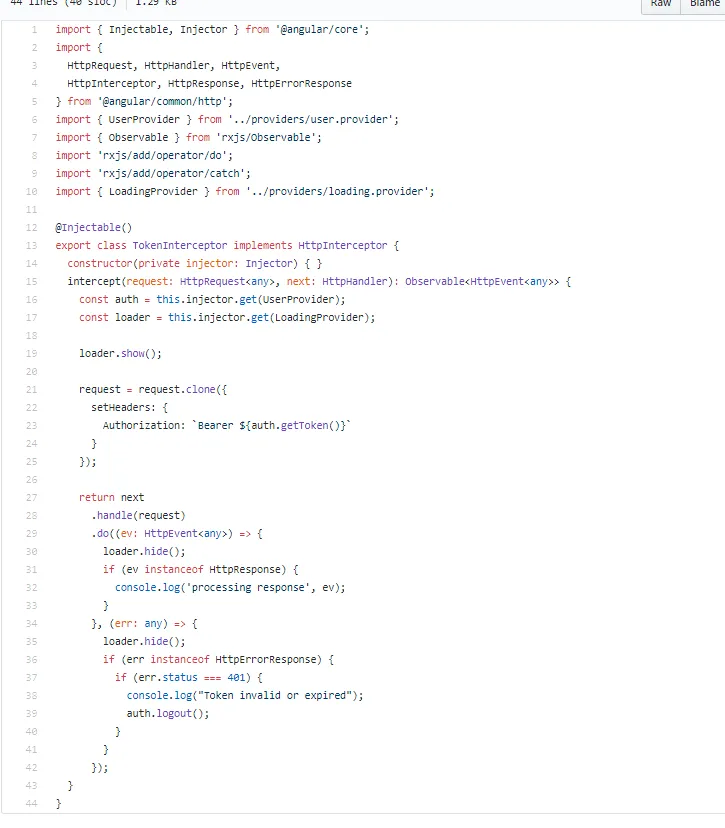Click '@angular/common/http' string
This screenshot has width=725, height=828.
(x=162, y=101)
